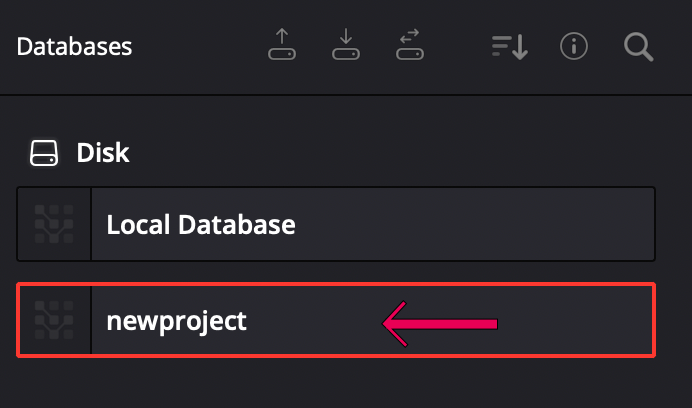Click blank header space between Databases and backup icon
This screenshot has width=692, height=408.
click(x=199, y=46)
